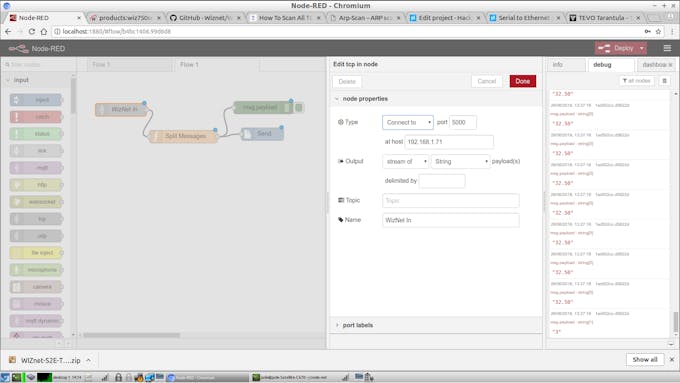Click the Delete button in edit panel
The width and height of the screenshot is (680, 383).
click(347, 82)
